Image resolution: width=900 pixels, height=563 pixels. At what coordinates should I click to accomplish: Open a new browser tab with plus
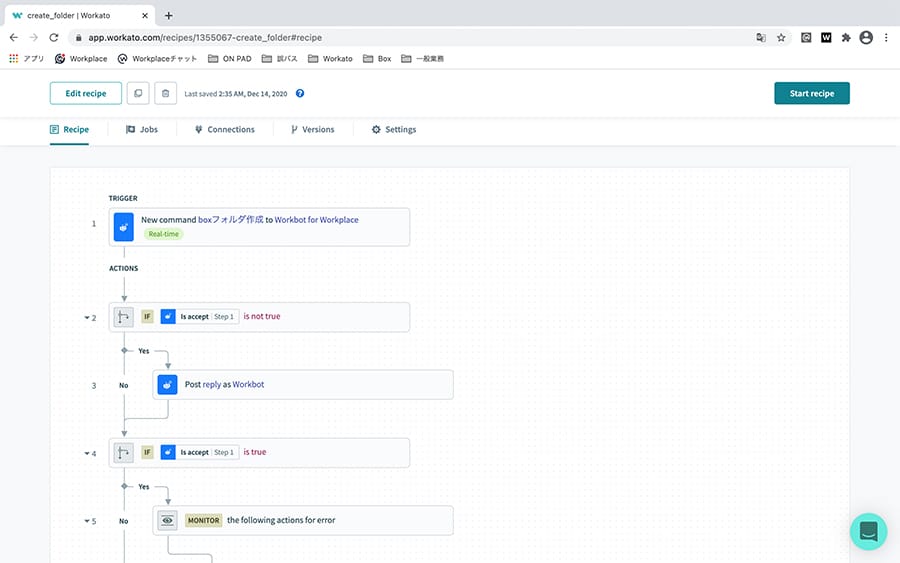click(169, 15)
